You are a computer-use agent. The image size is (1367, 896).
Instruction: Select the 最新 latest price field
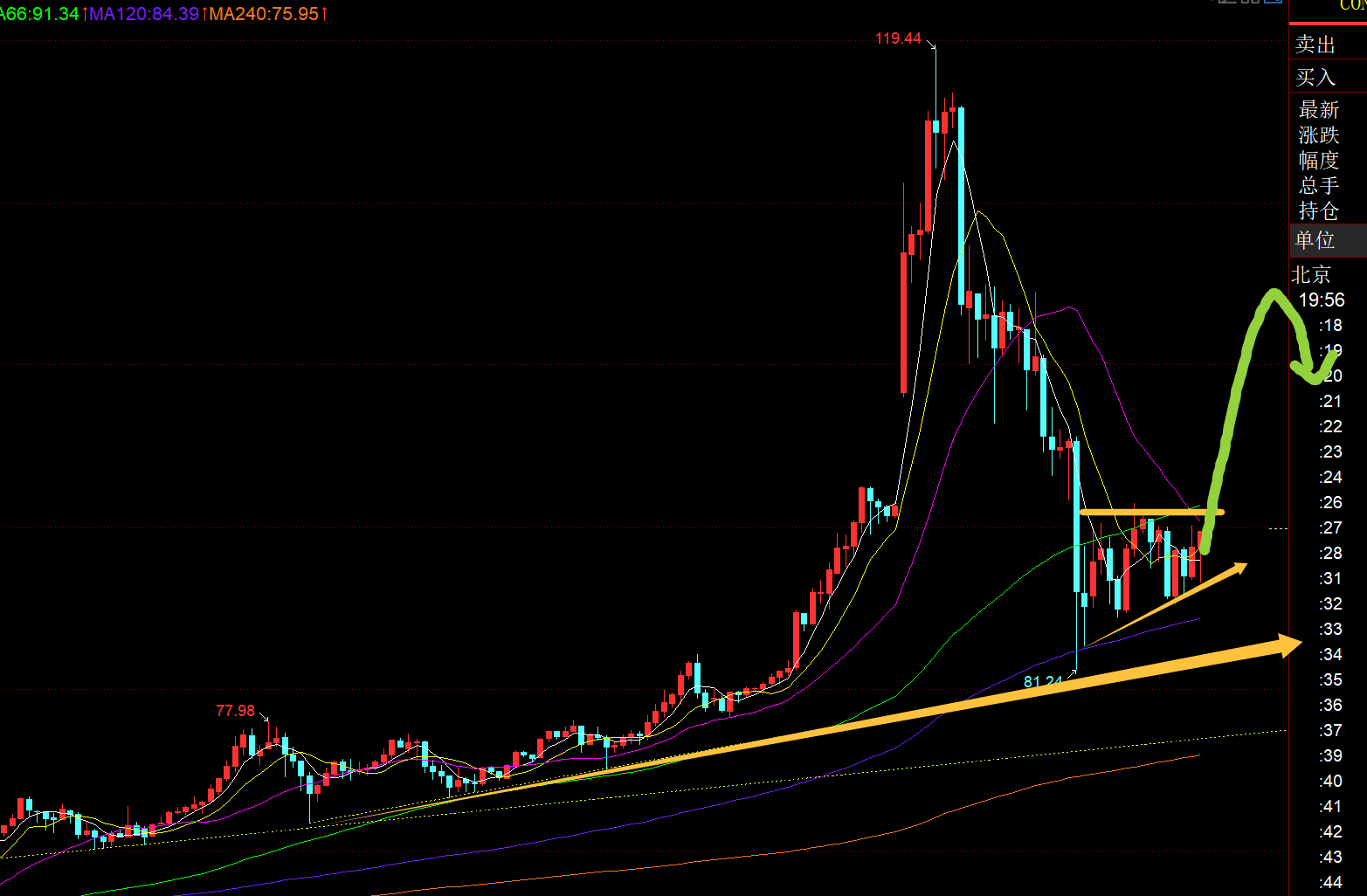(1318, 110)
